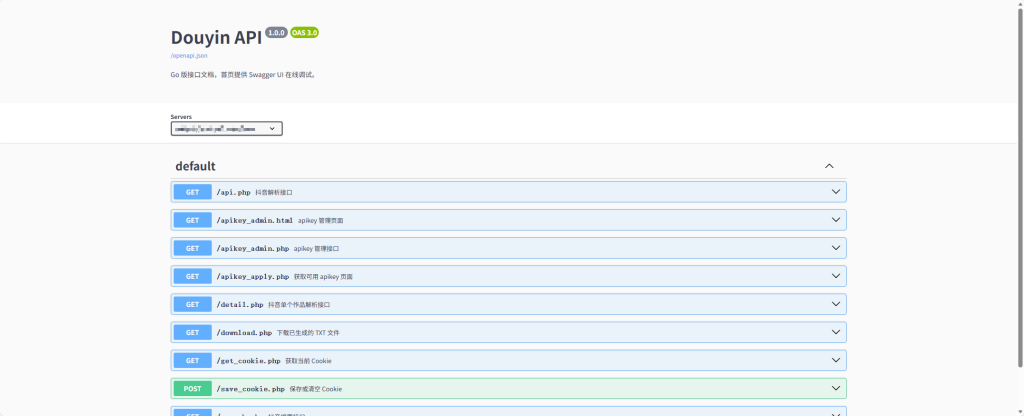
Task: Expand the /download.php row chevron
Action: (x=835, y=332)
